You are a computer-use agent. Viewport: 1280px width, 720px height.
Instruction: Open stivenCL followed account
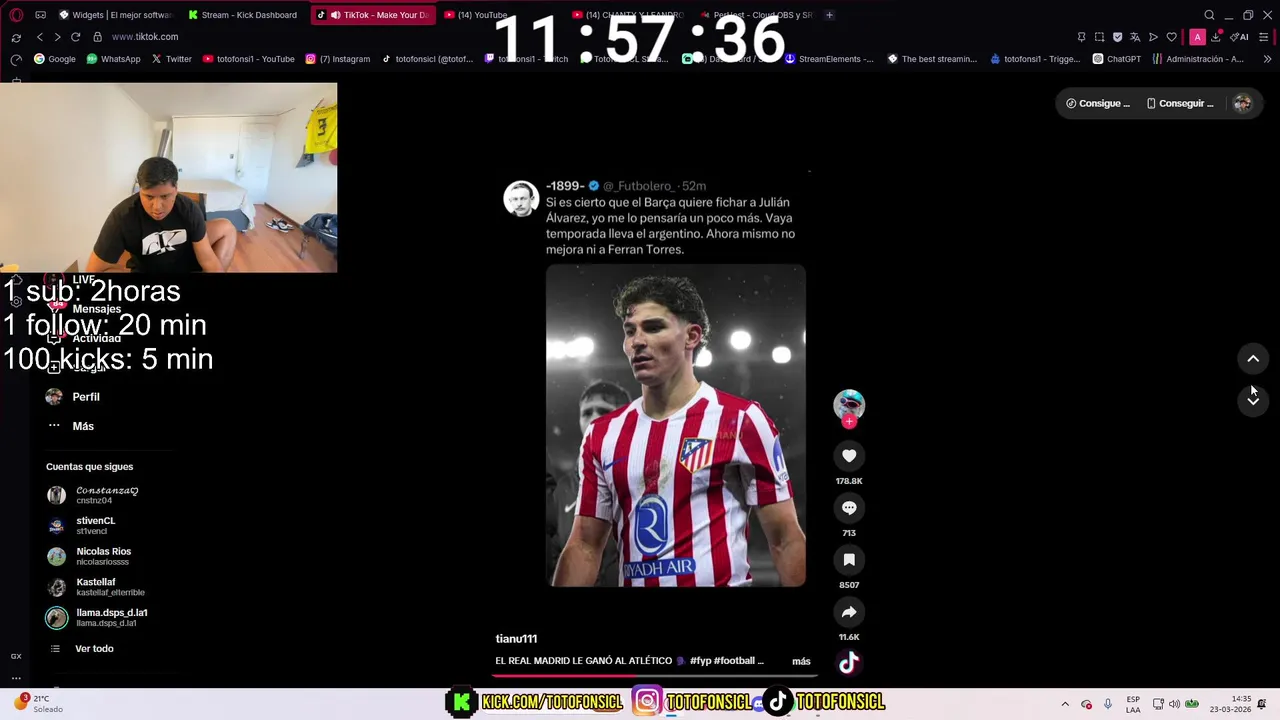point(82,525)
